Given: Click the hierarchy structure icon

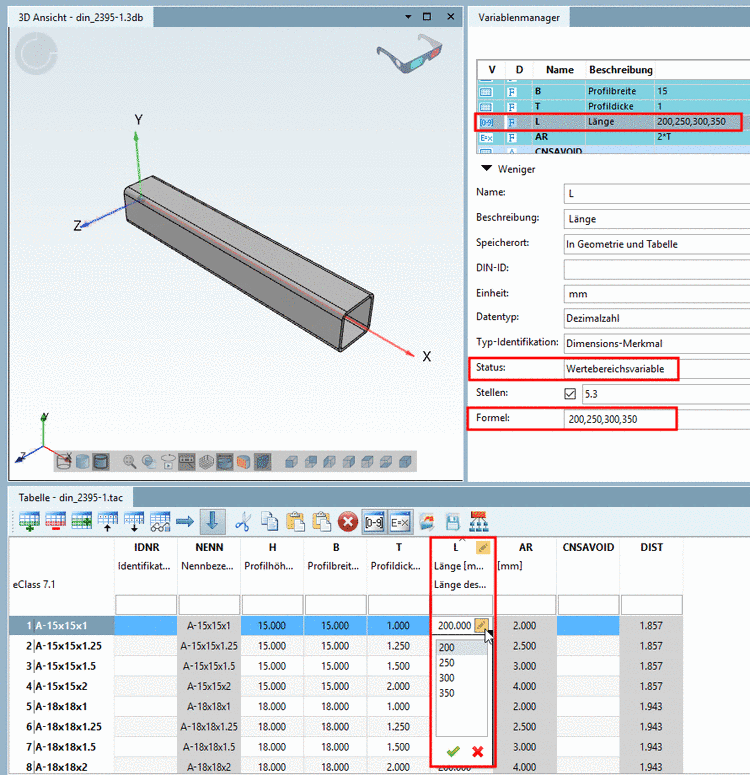Looking at the screenshot, I should pos(479,522).
